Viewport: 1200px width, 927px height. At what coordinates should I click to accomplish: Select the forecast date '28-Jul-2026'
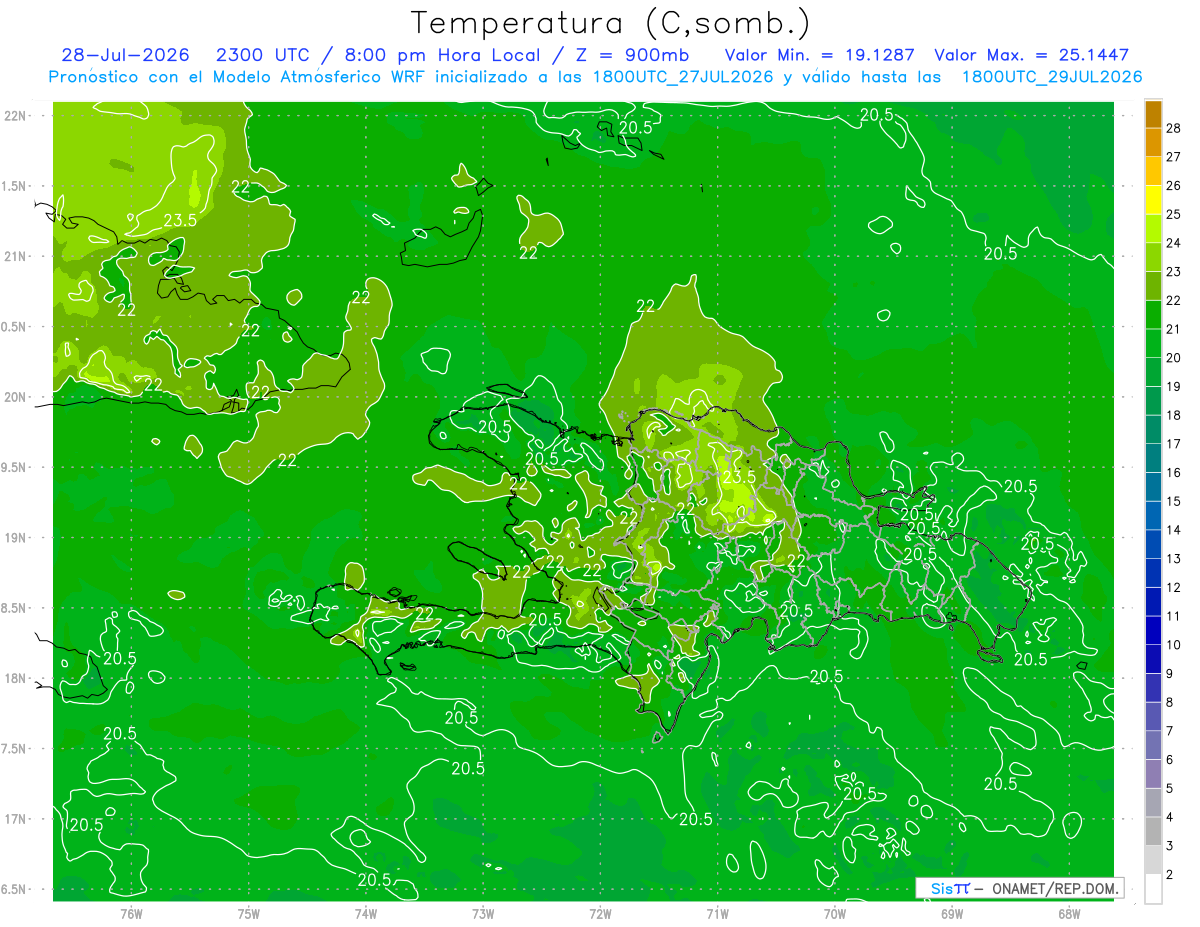pyautogui.click(x=125, y=55)
